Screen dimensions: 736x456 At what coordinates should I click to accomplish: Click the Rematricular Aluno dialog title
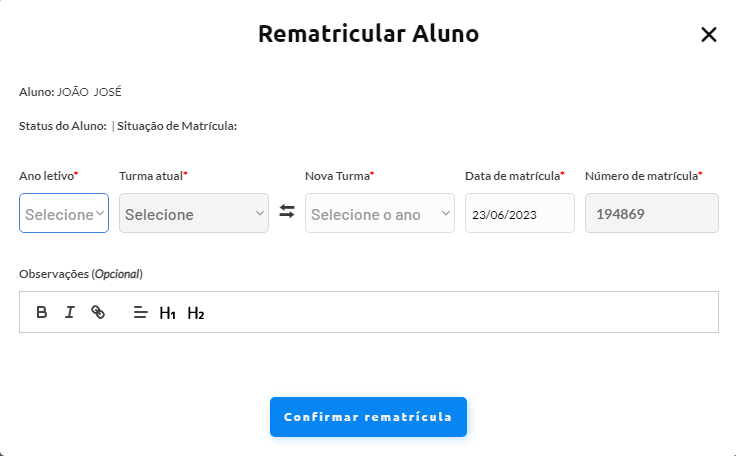tap(368, 34)
